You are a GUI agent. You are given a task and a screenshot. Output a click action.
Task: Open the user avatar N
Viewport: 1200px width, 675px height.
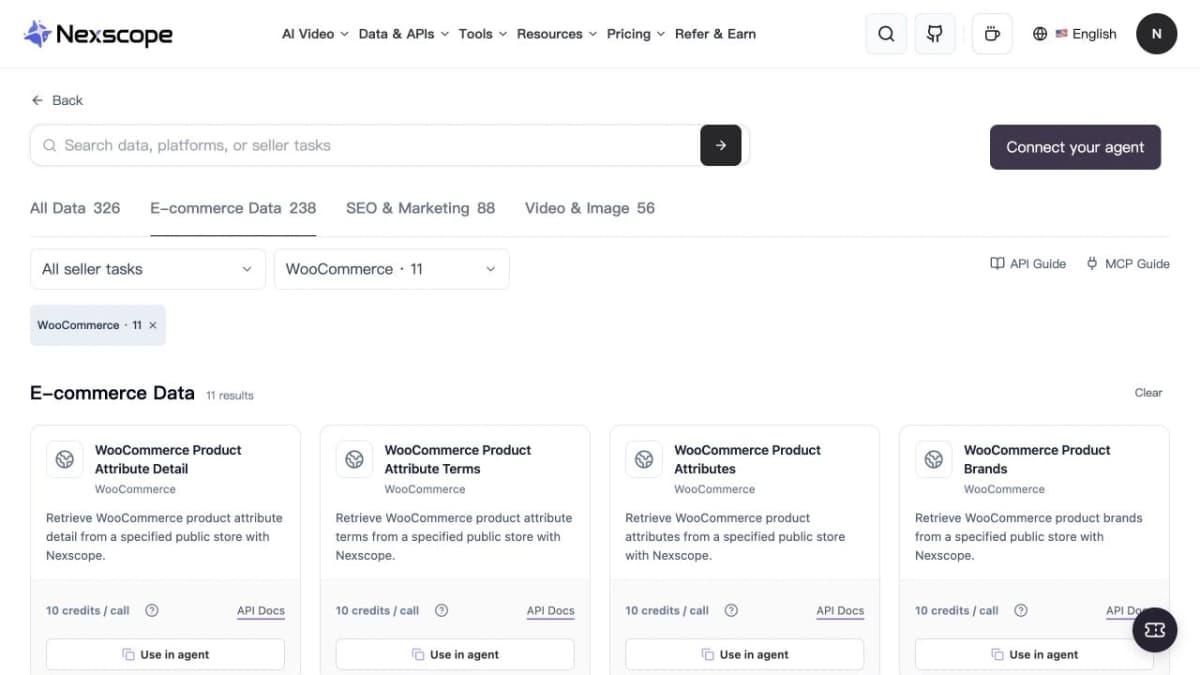click(1156, 34)
